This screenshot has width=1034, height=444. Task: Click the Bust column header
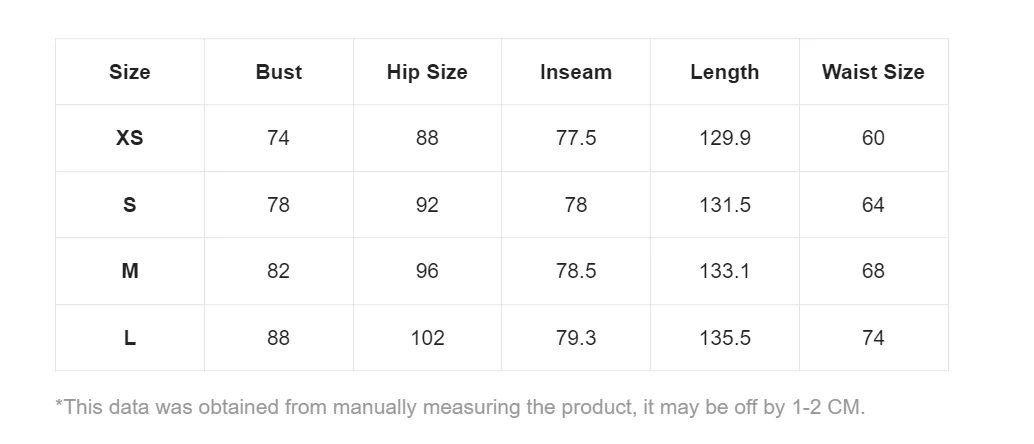(x=278, y=72)
